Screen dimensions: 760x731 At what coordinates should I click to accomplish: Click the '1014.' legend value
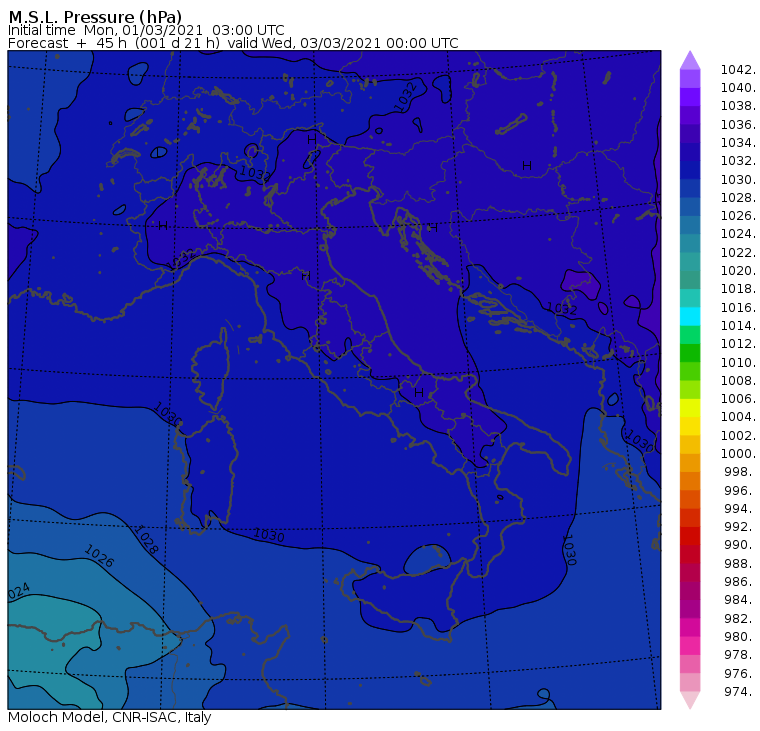tap(738, 325)
